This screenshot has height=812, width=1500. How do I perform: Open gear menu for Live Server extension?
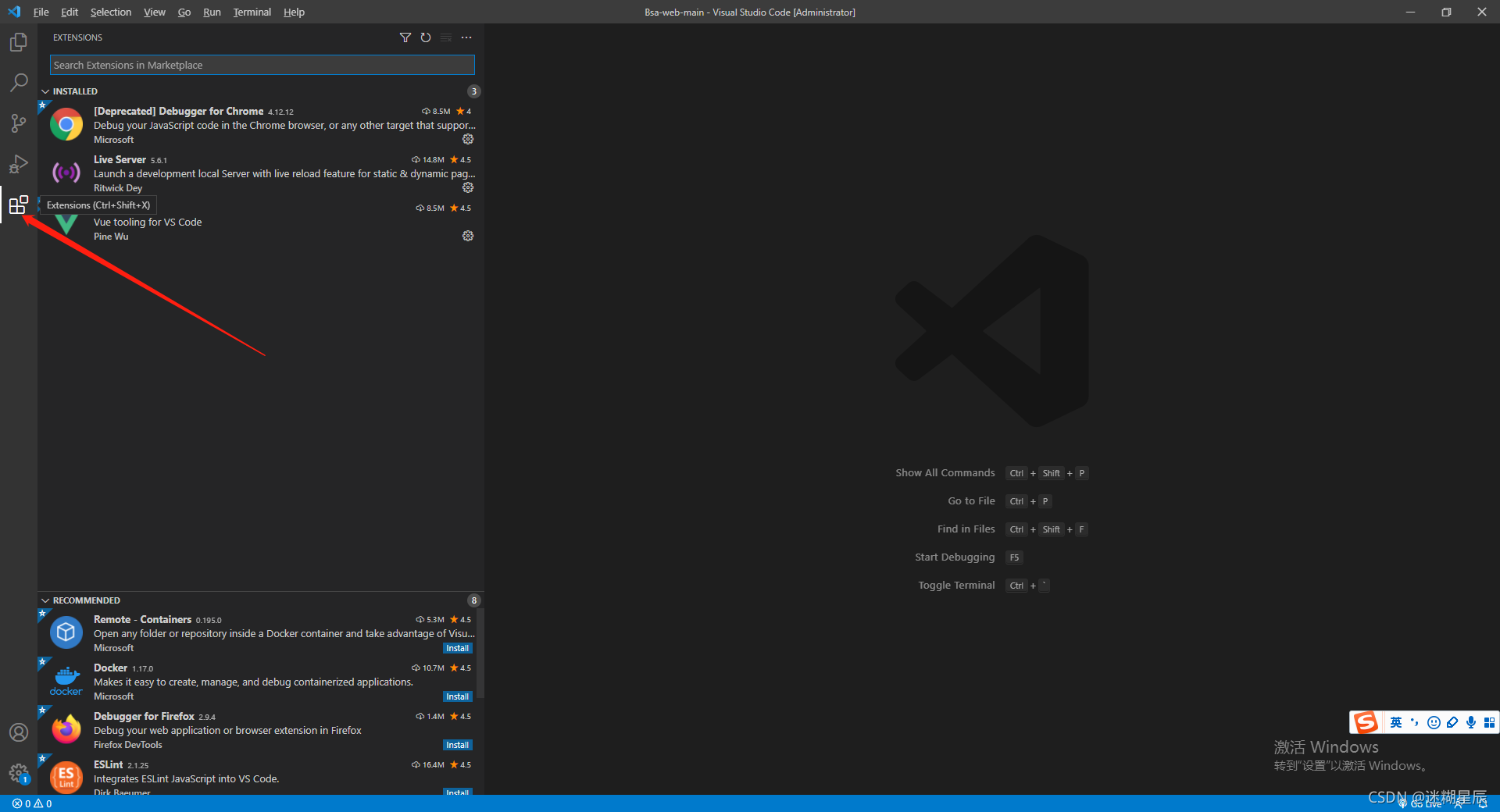pos(468,187)
